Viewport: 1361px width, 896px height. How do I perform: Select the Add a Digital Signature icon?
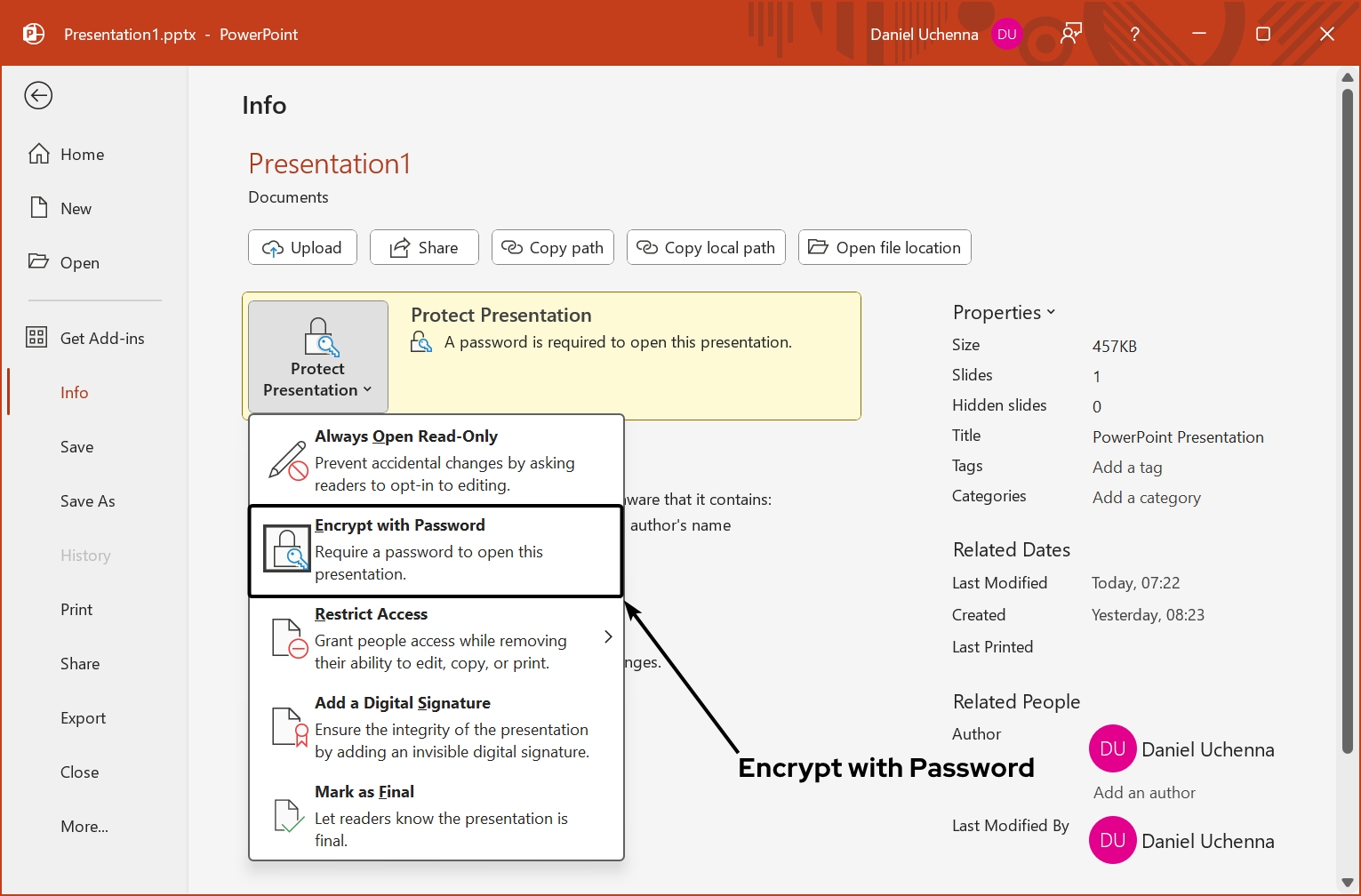point(286,726)
